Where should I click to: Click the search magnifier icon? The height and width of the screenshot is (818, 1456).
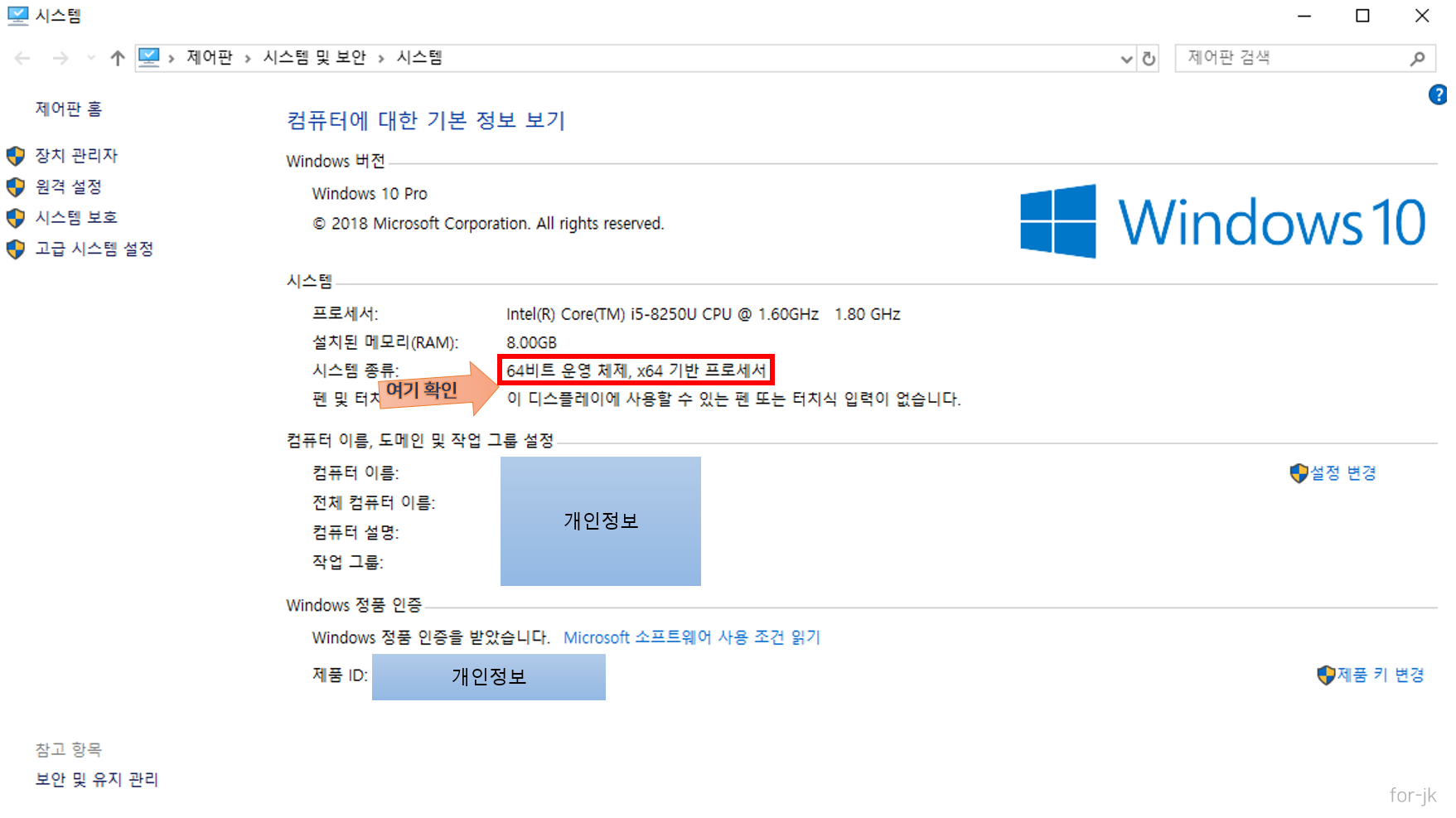(1418, 58)
